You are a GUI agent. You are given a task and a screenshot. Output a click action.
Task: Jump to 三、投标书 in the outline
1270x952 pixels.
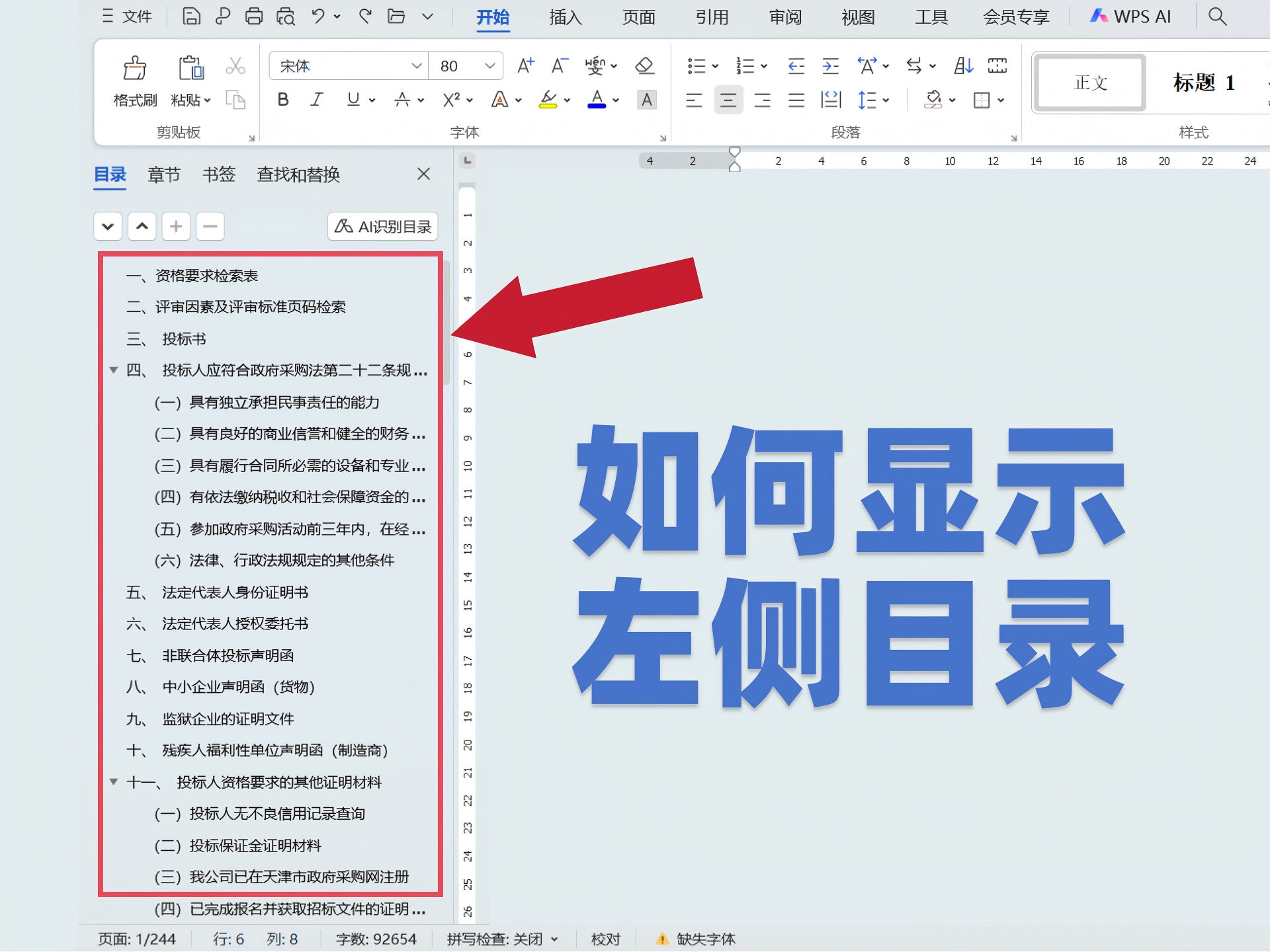pos(166,338)
